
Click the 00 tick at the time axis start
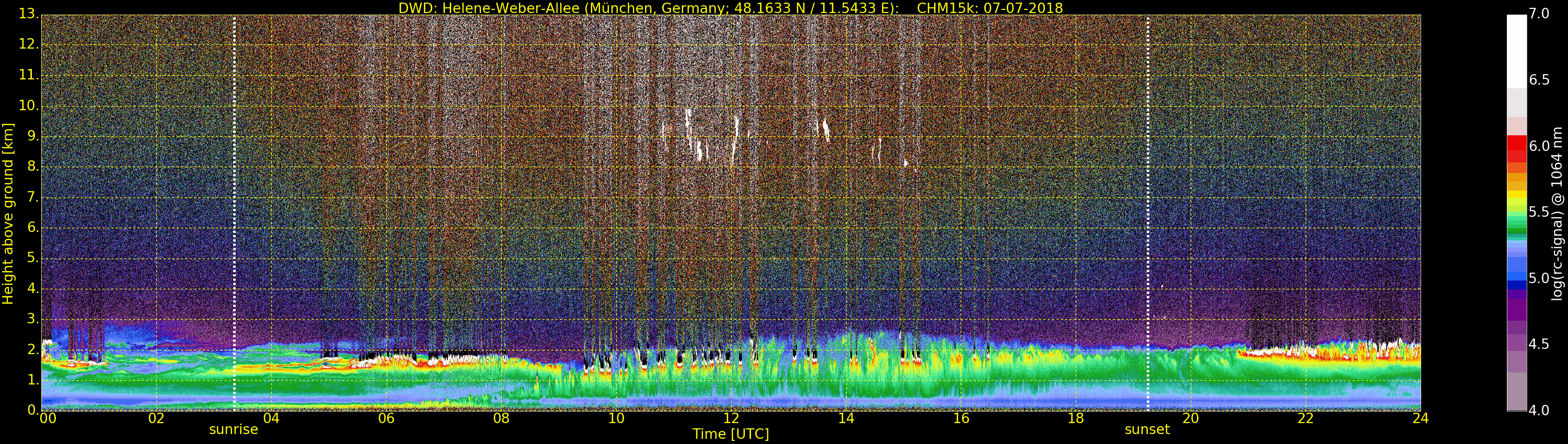click(48, 418)
